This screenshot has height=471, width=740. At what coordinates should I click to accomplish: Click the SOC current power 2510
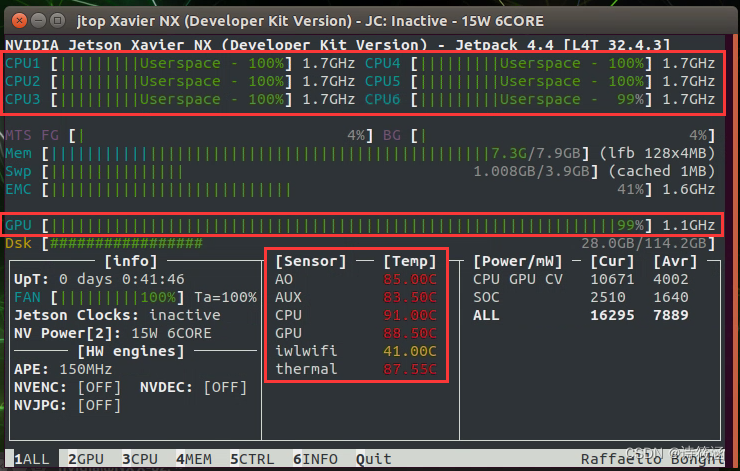[608, 297]
